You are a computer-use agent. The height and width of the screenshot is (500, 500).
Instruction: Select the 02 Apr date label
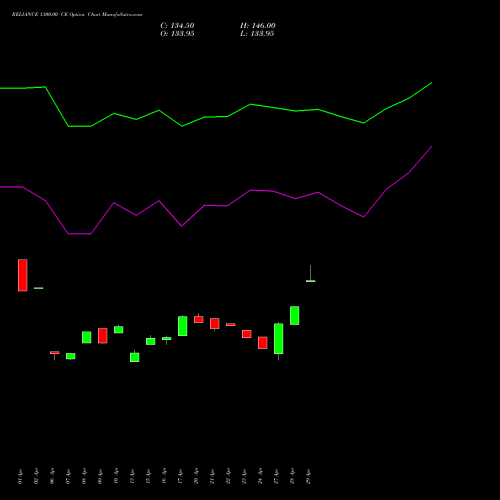click(x=36, y=476)
